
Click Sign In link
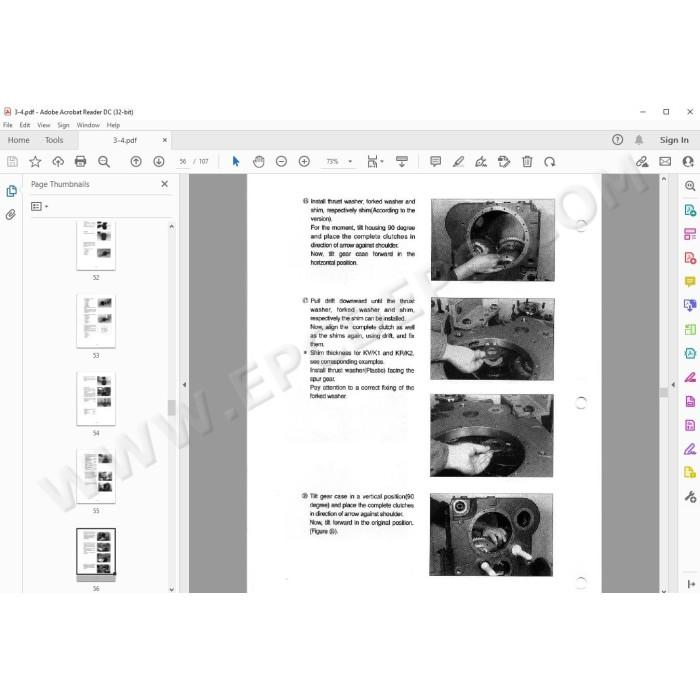pos(674,140)
